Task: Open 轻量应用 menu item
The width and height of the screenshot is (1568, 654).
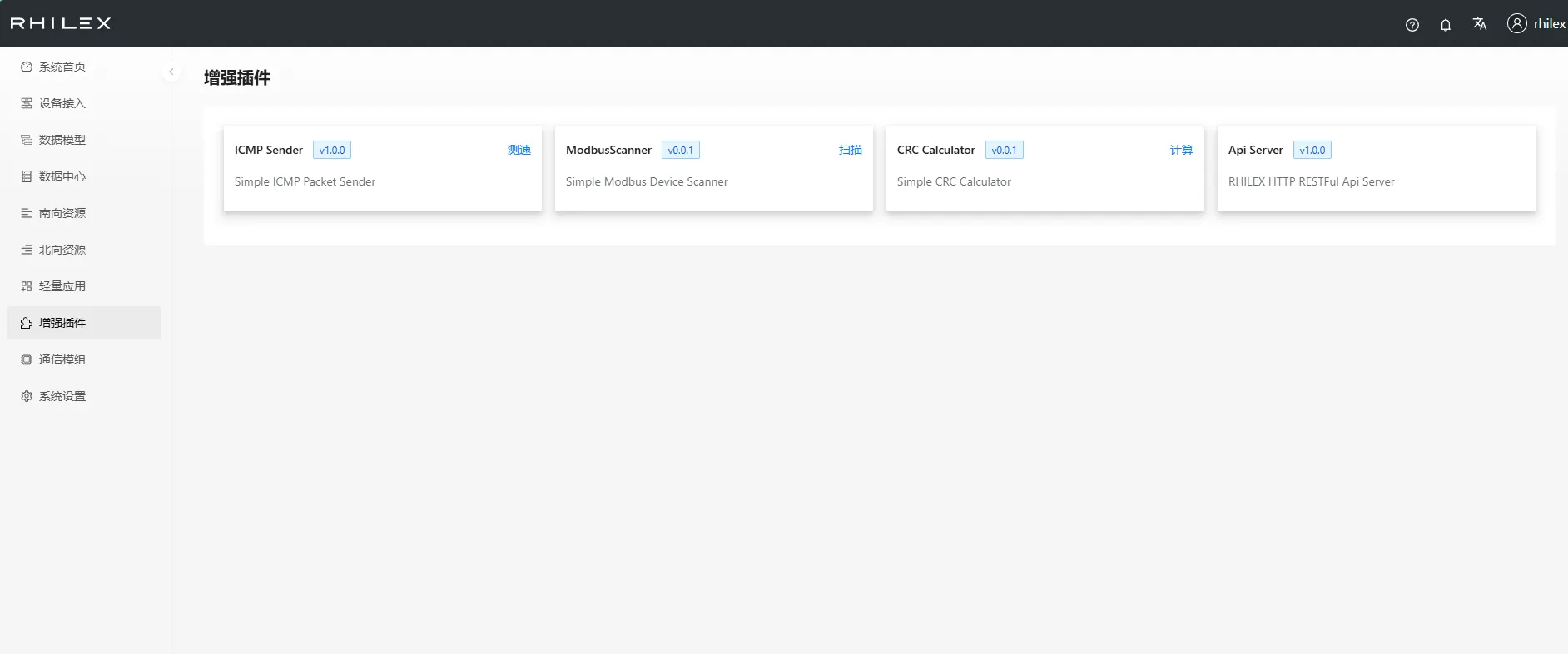Action: click(84, 286)
